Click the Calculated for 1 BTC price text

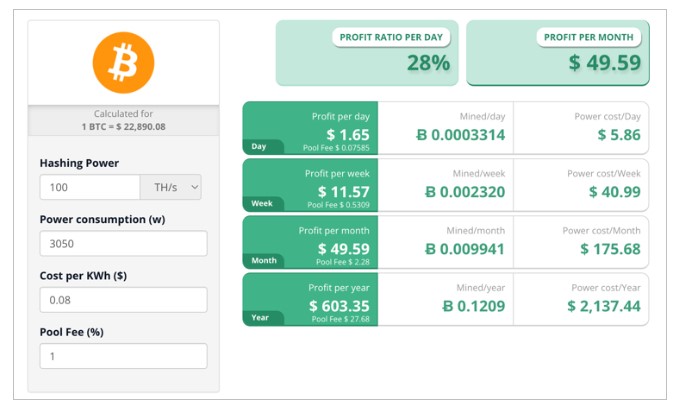123,121
